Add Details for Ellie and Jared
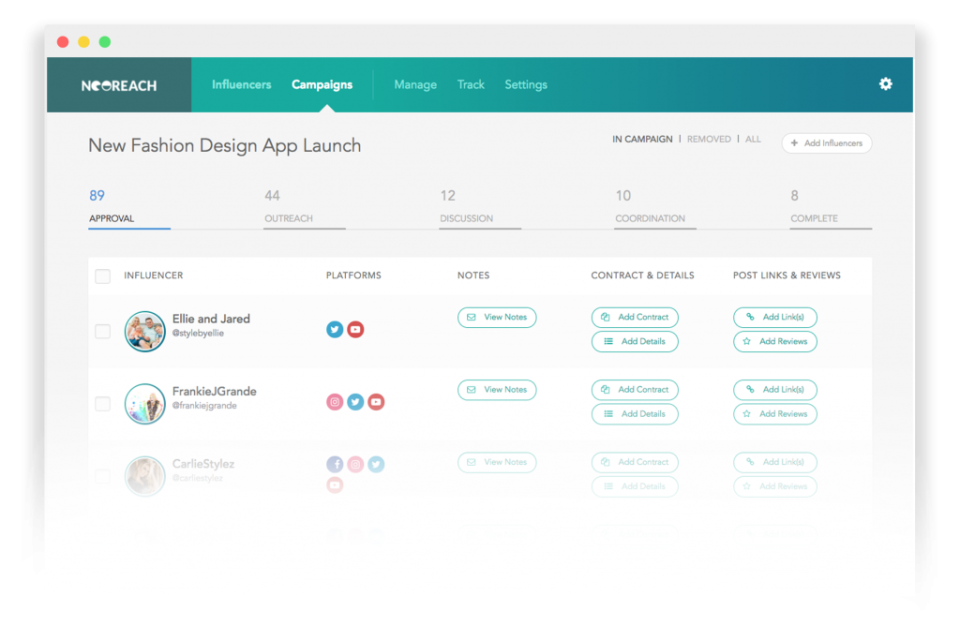 635,342
